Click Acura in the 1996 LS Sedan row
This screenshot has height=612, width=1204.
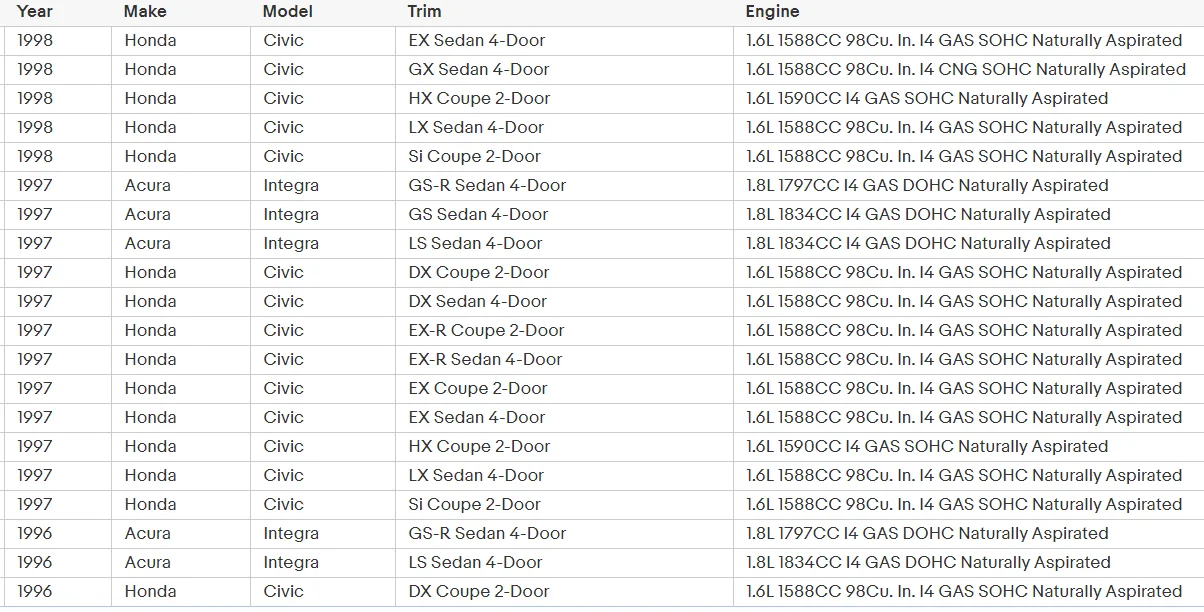[148, 563]
